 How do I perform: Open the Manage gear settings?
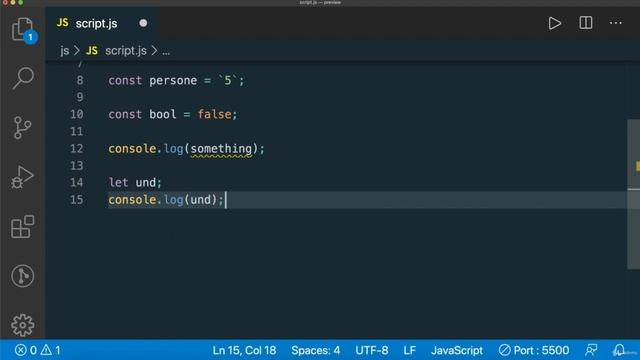[22, 325]
